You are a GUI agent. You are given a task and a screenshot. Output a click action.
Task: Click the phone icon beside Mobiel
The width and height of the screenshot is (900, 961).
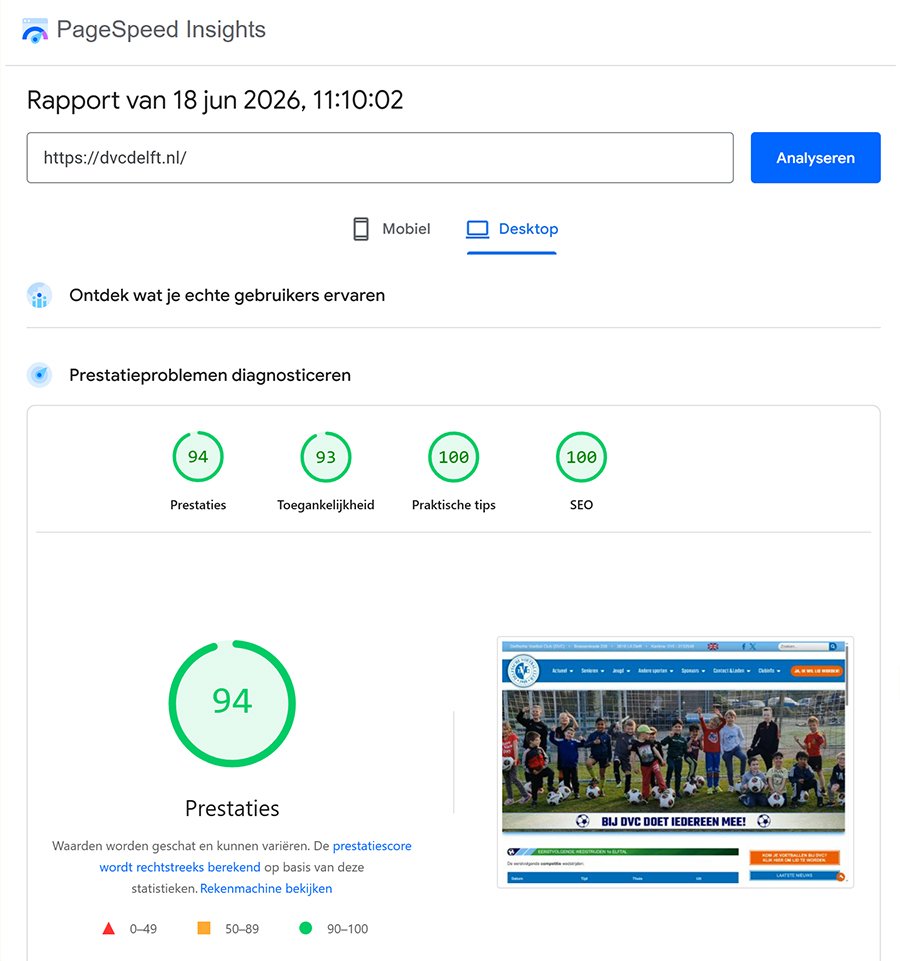tap(361, 229)
